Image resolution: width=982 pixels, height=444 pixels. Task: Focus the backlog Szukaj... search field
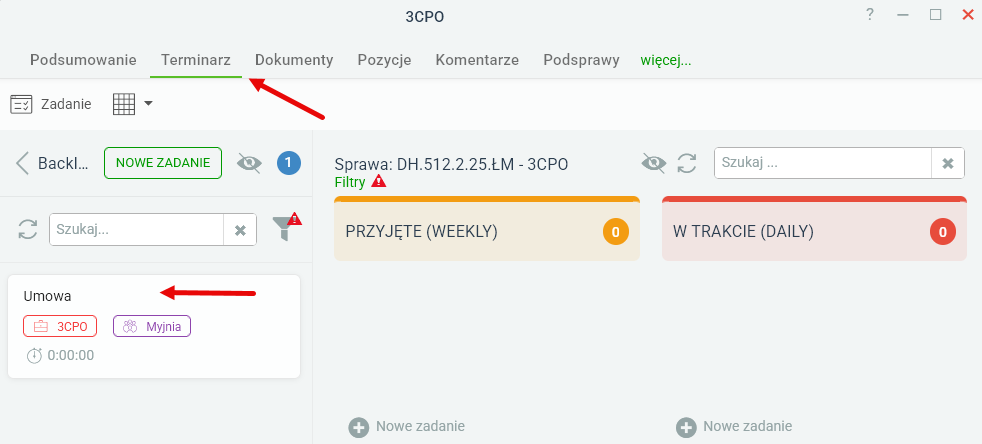coord(137,229)
